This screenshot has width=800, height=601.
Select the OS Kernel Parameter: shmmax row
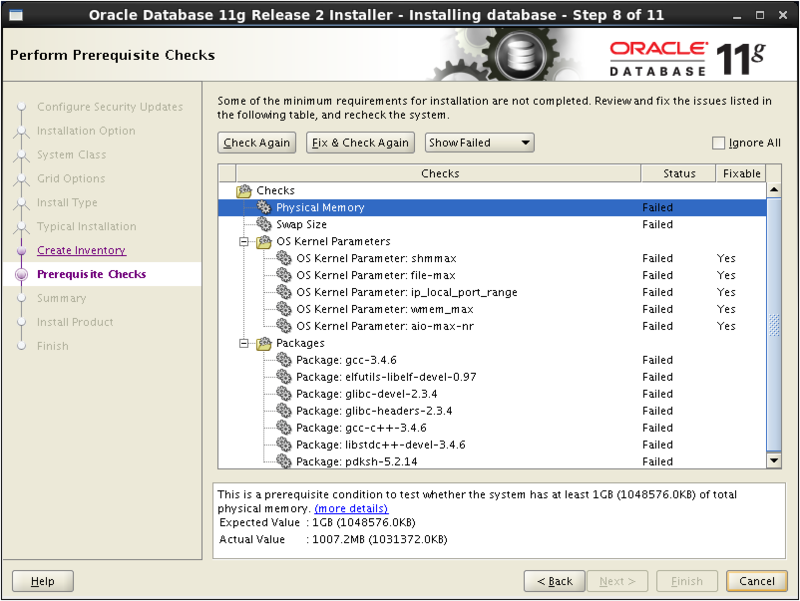[492, 258]
